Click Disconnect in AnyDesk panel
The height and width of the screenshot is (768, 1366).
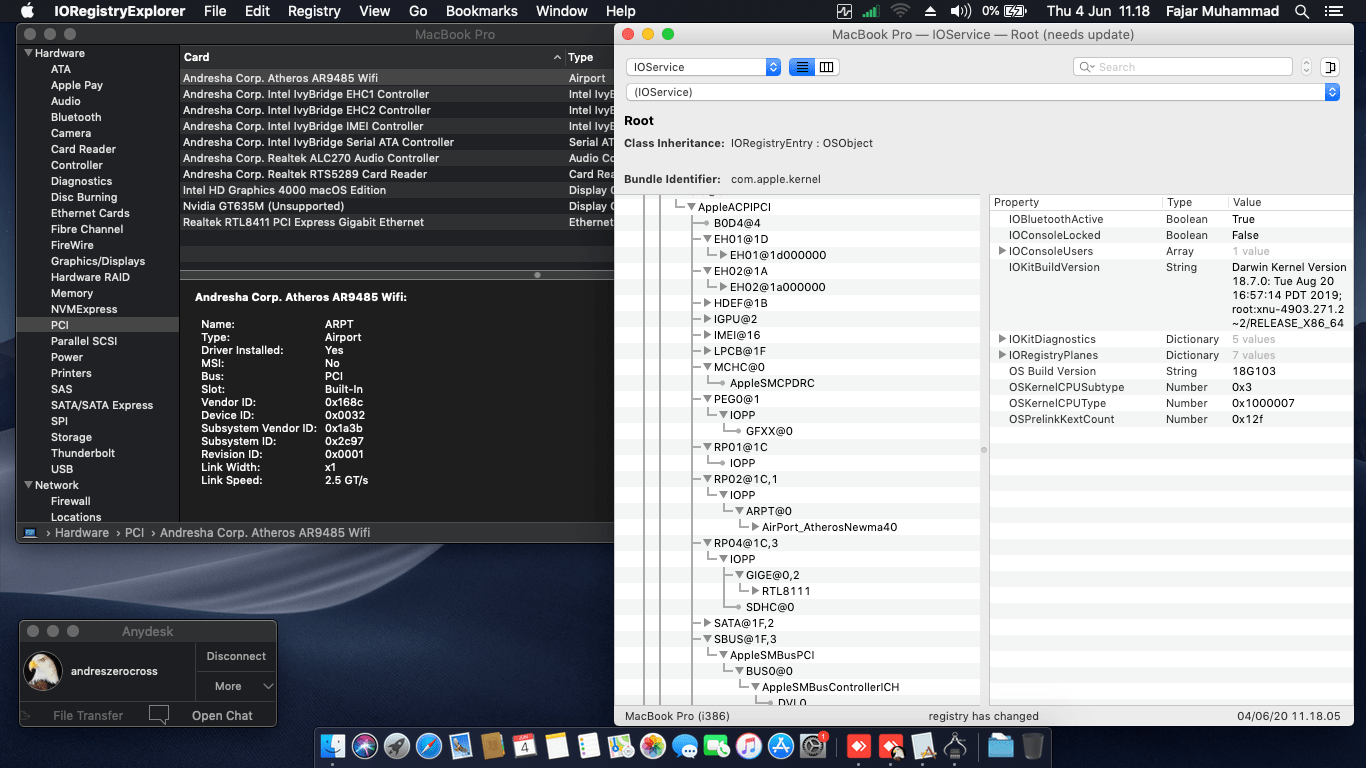click(x=236, y=656)
